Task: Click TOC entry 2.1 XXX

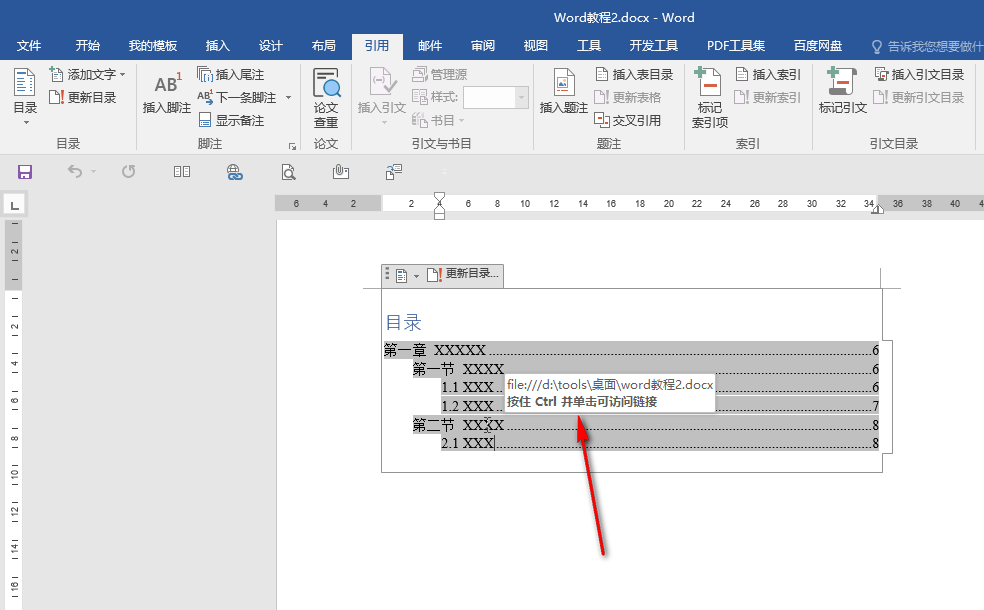Action: tap(660, 443)
